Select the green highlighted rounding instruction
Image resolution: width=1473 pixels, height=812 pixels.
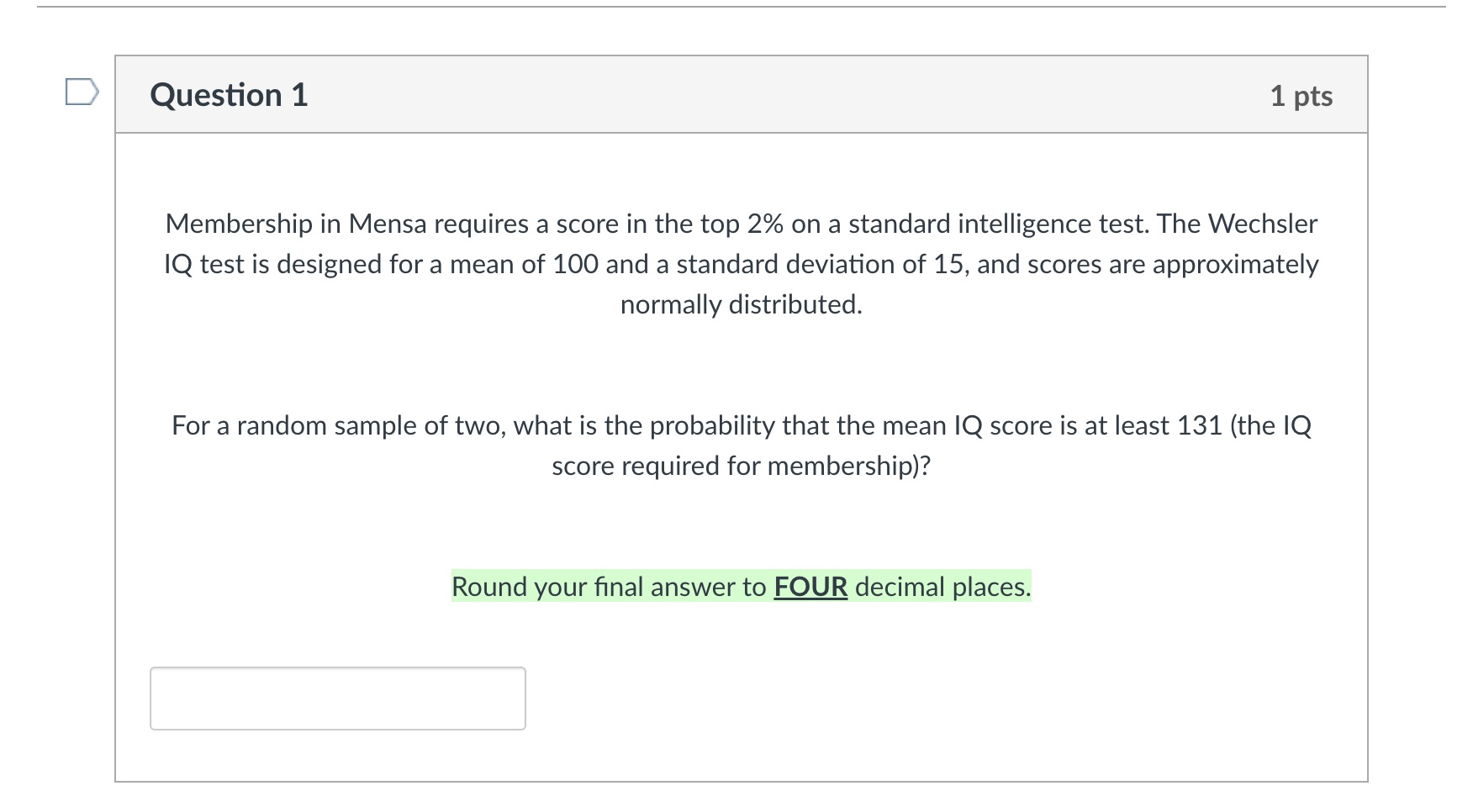coord(742,587)
